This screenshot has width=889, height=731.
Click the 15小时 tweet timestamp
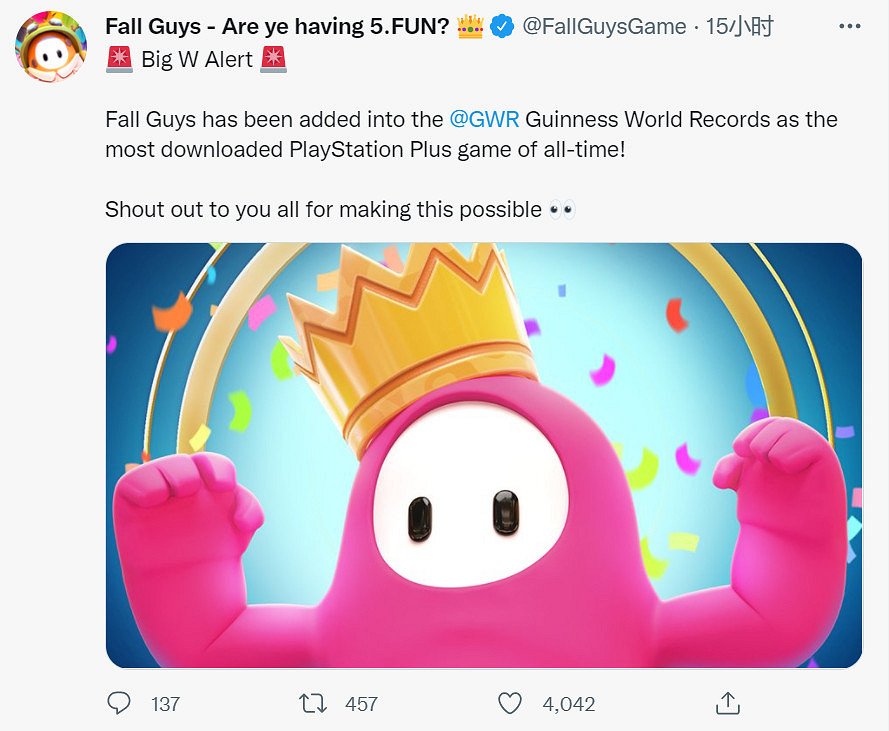[739, 27]
